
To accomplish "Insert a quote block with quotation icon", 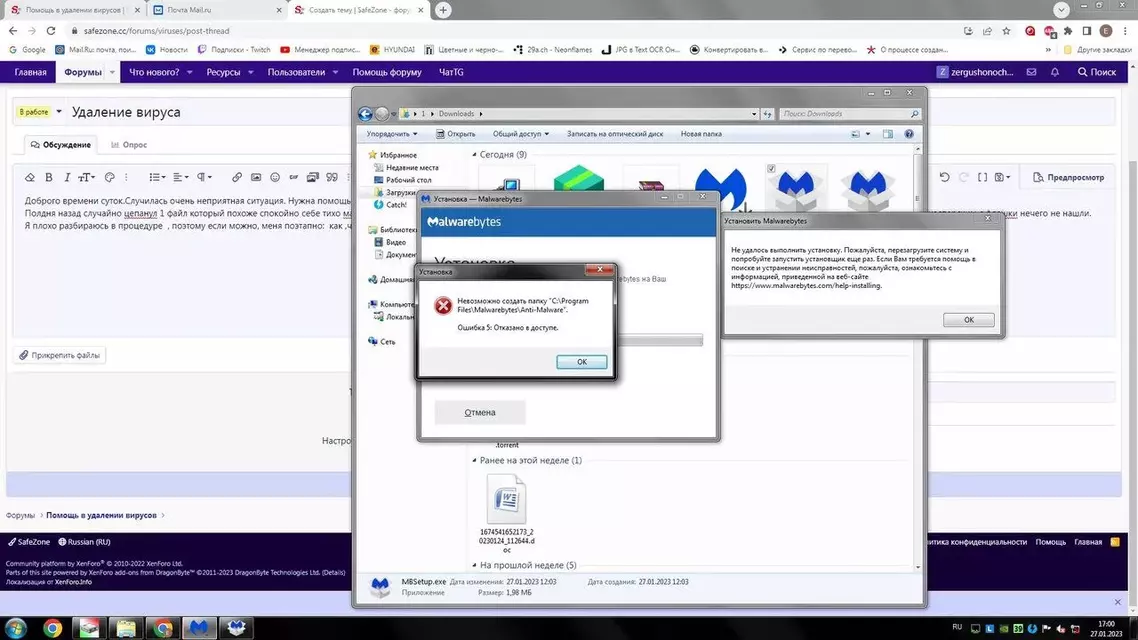I will click(x=332, y=177).
